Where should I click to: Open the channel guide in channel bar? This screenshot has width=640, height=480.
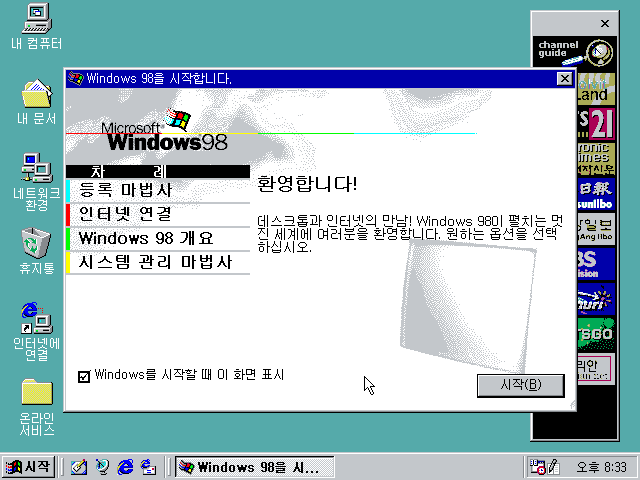coord(575,52)
